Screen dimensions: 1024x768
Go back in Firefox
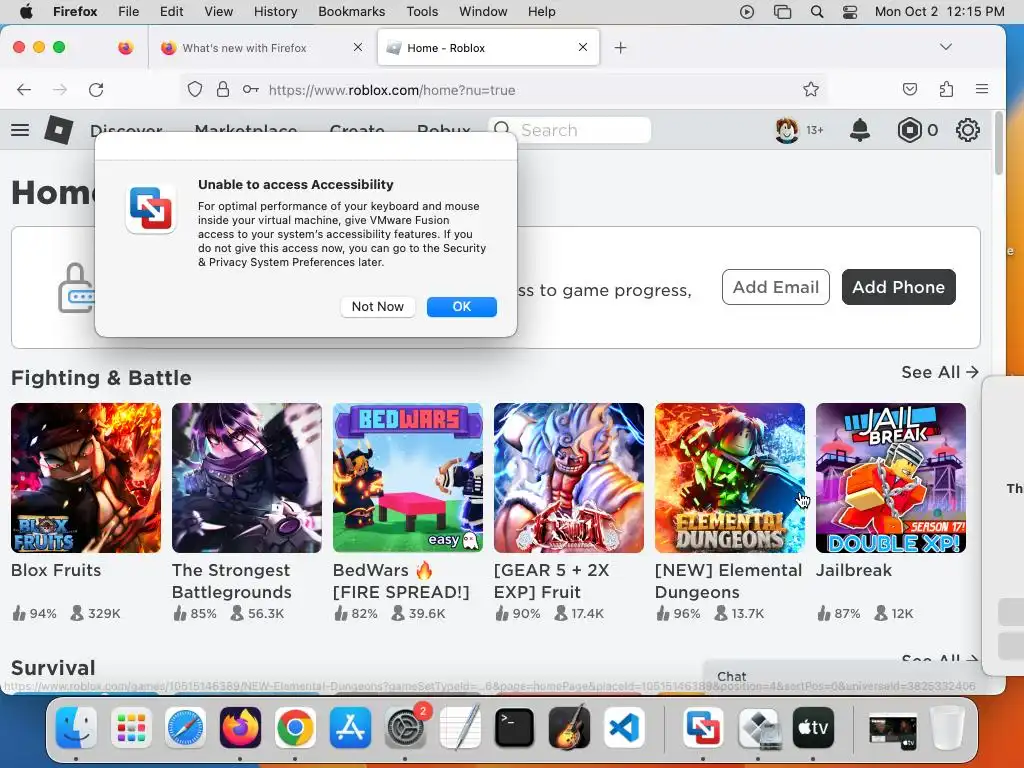coord(24,89)
